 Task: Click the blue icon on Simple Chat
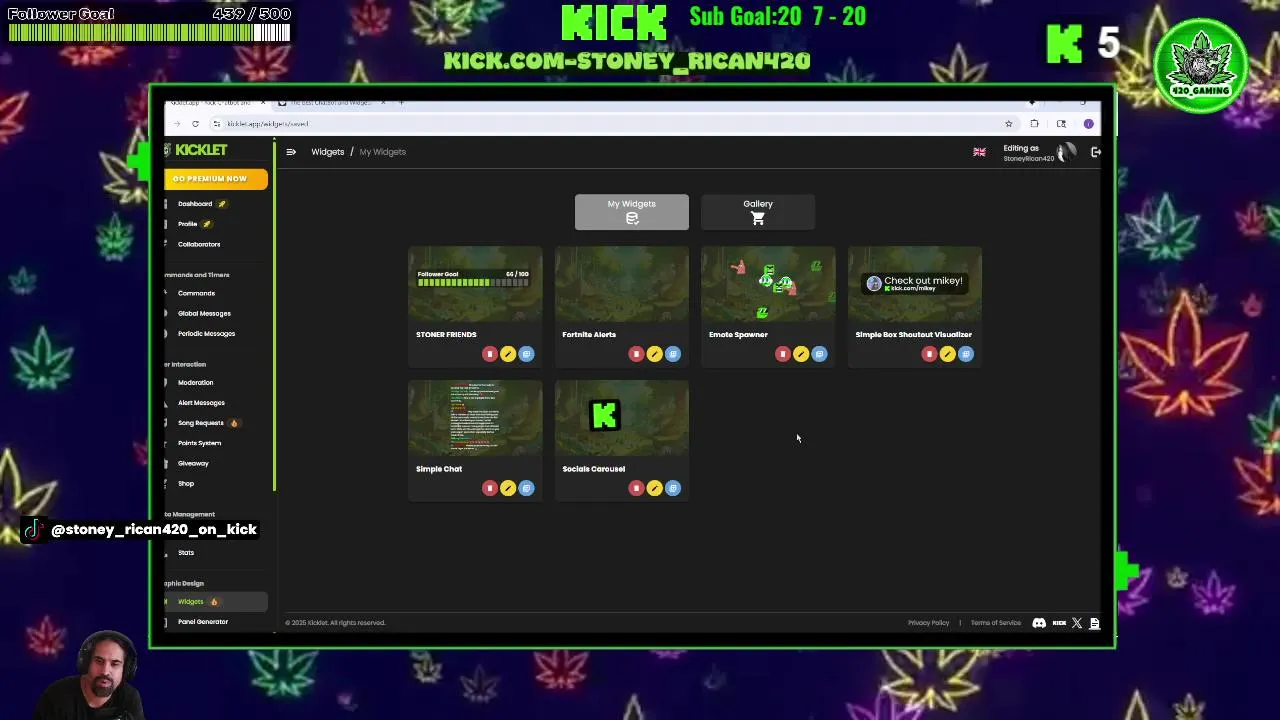(526, 488)
